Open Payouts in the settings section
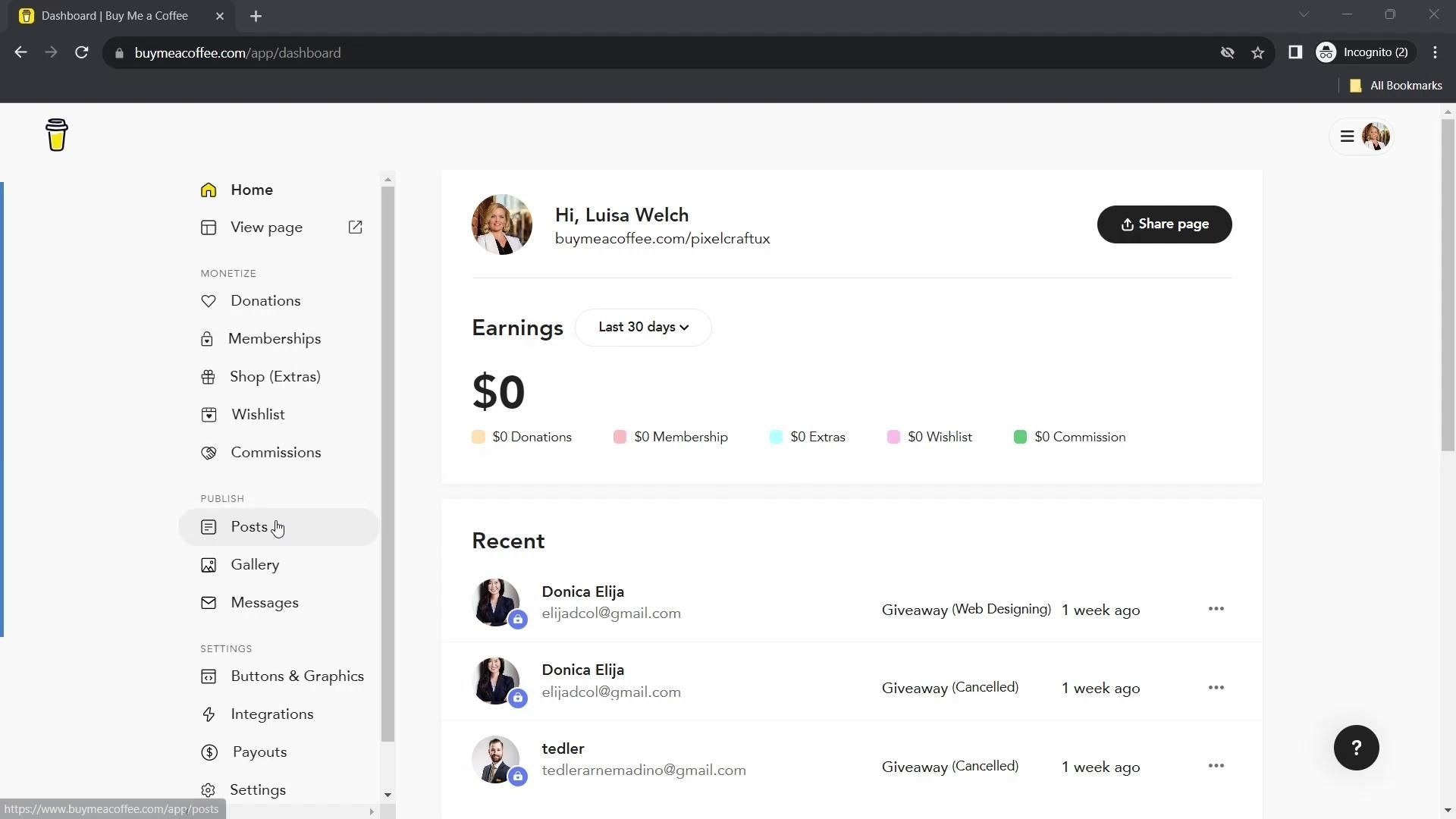The image size is (1456, 819). [x=259, y=752]
